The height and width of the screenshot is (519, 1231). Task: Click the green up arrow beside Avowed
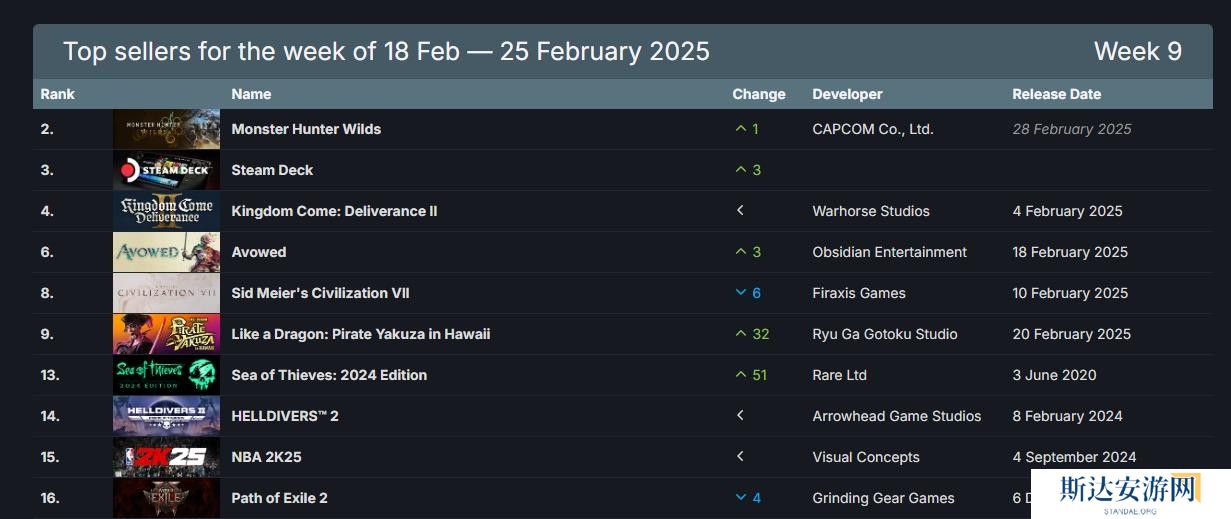click(x=741, y=252)
